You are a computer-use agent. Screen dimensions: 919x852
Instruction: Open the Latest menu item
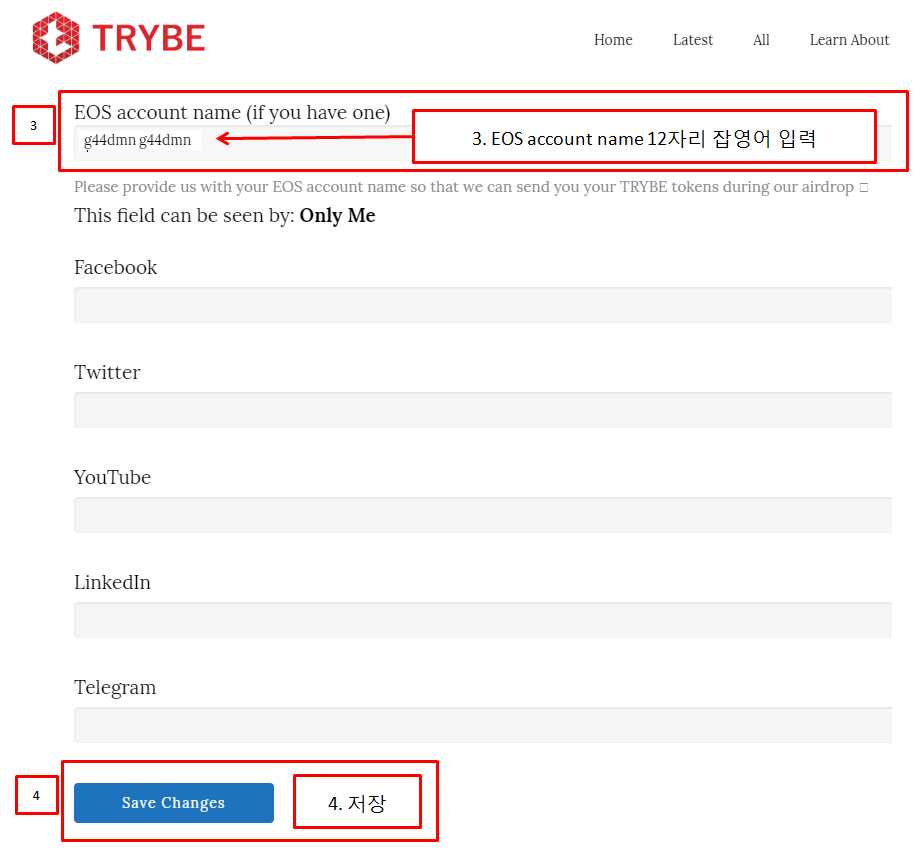[693, 40]
